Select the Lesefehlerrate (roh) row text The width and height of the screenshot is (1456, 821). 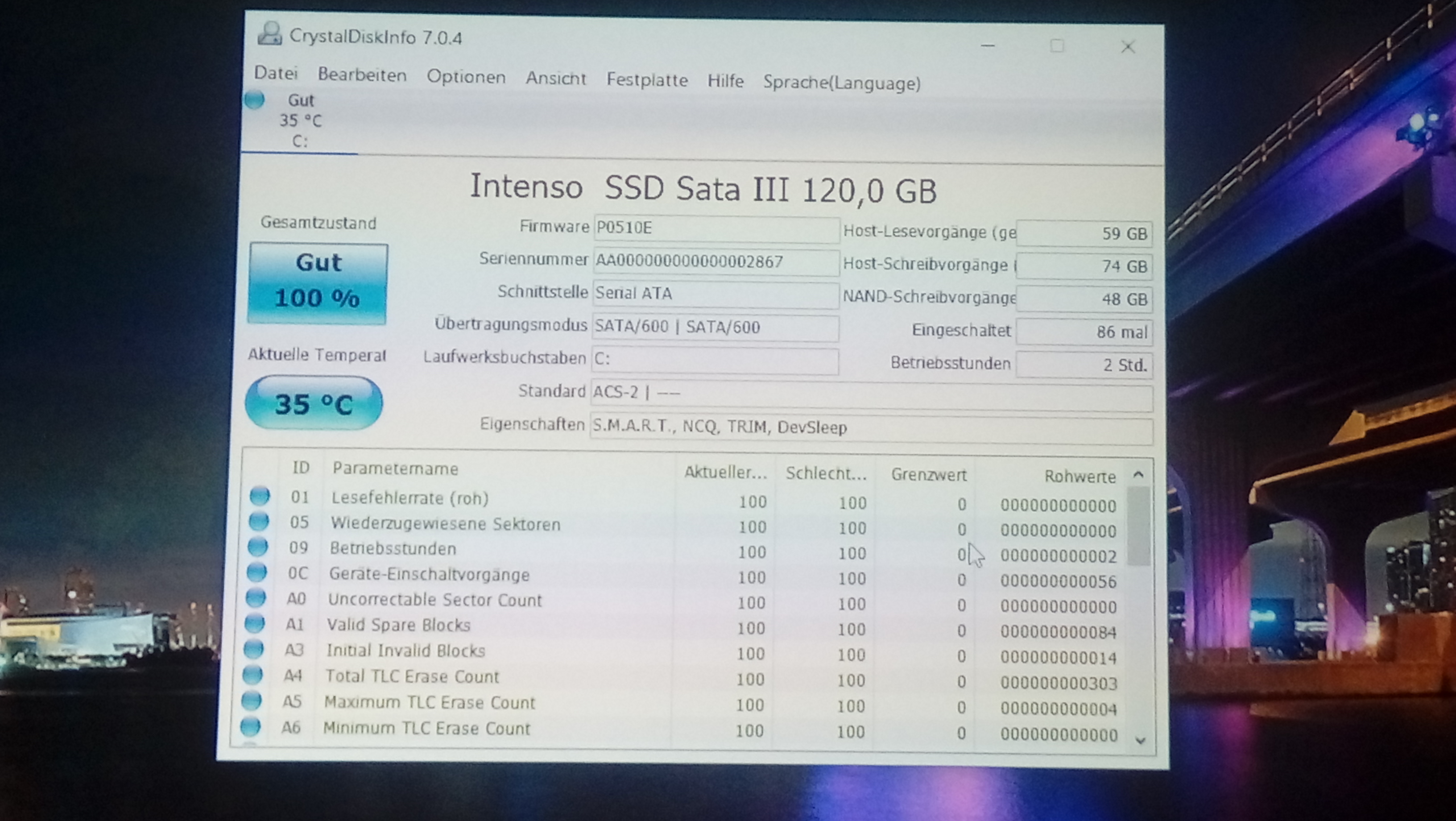[410, 498]
